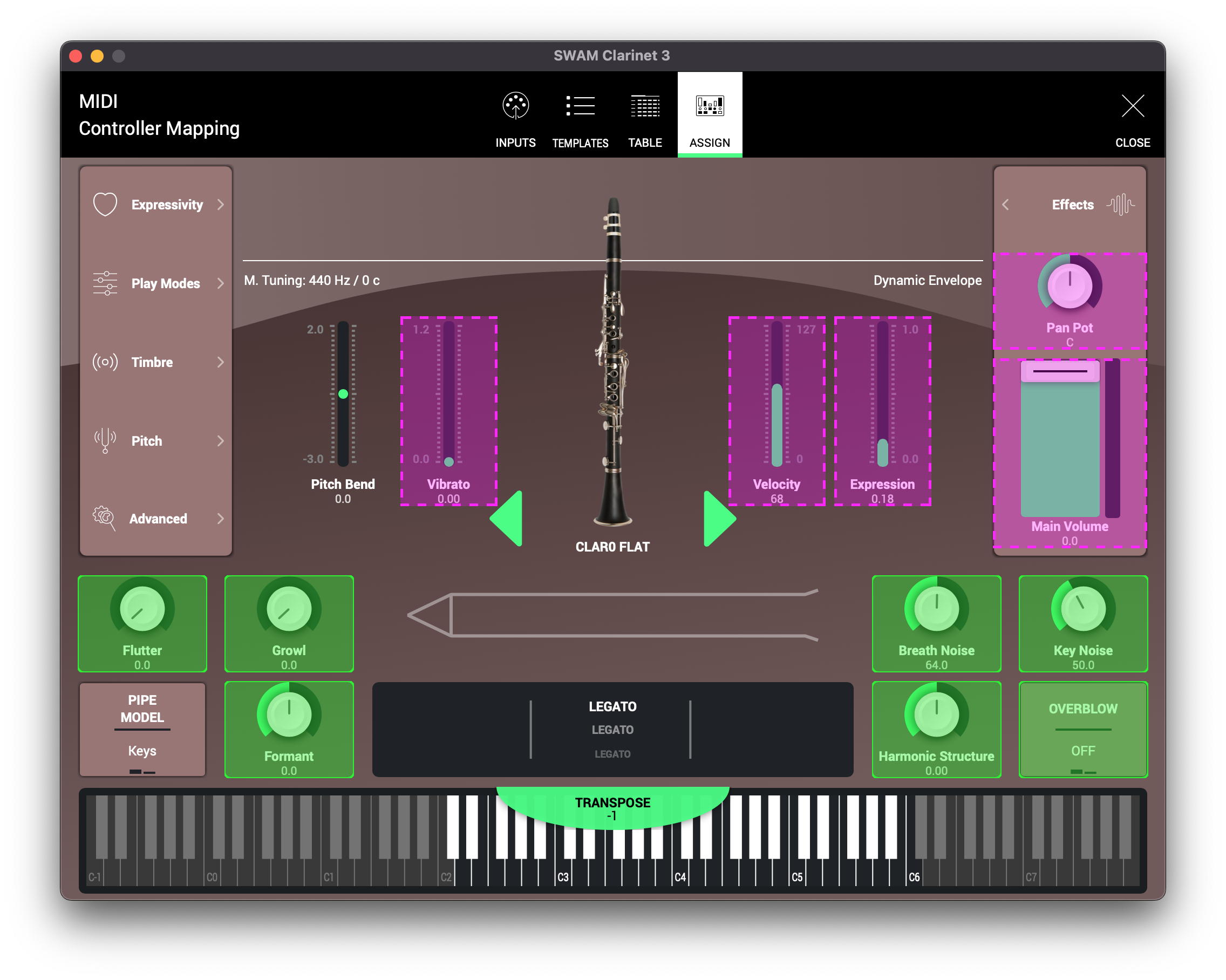Click the Play Modes sliders icon

105,283
